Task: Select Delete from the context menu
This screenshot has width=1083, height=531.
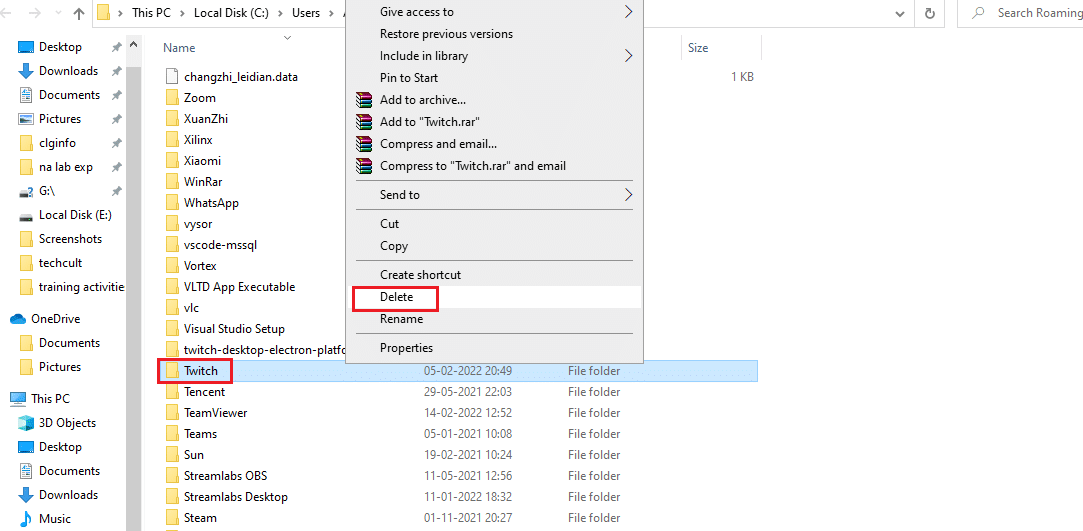Action: click(x=396, y=297)
